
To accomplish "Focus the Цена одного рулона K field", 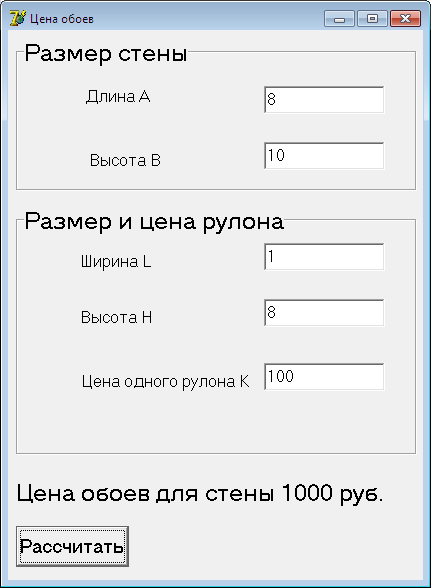I will [x=324, y=376].
